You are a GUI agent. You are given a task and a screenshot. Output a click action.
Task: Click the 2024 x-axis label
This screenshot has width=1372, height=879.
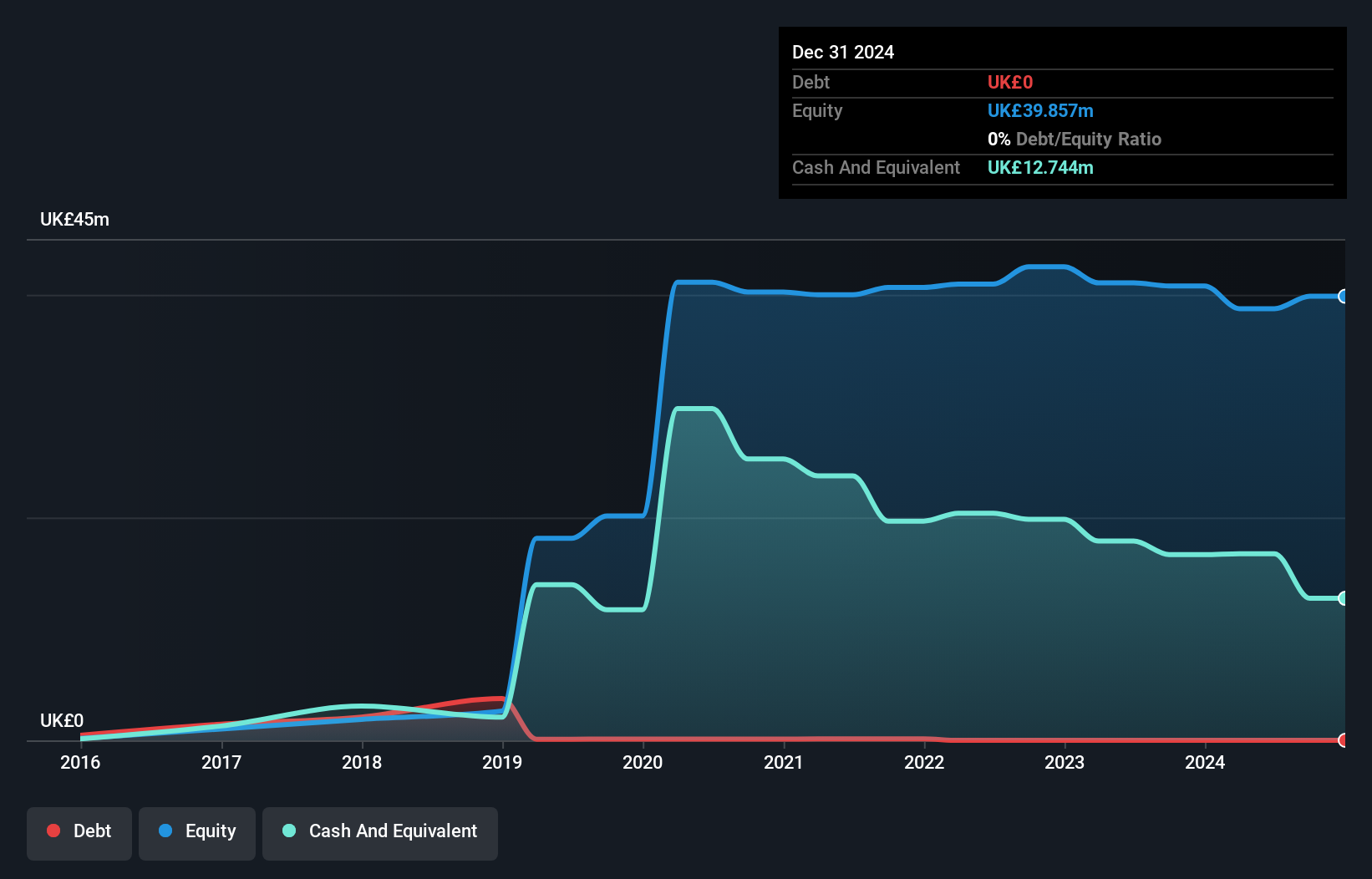tap(1205, 762)
